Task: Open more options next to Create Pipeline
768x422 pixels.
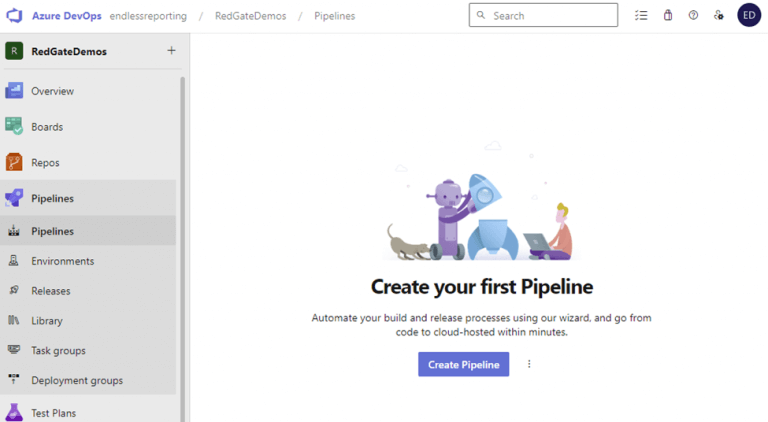Action: tap(529, 364)
